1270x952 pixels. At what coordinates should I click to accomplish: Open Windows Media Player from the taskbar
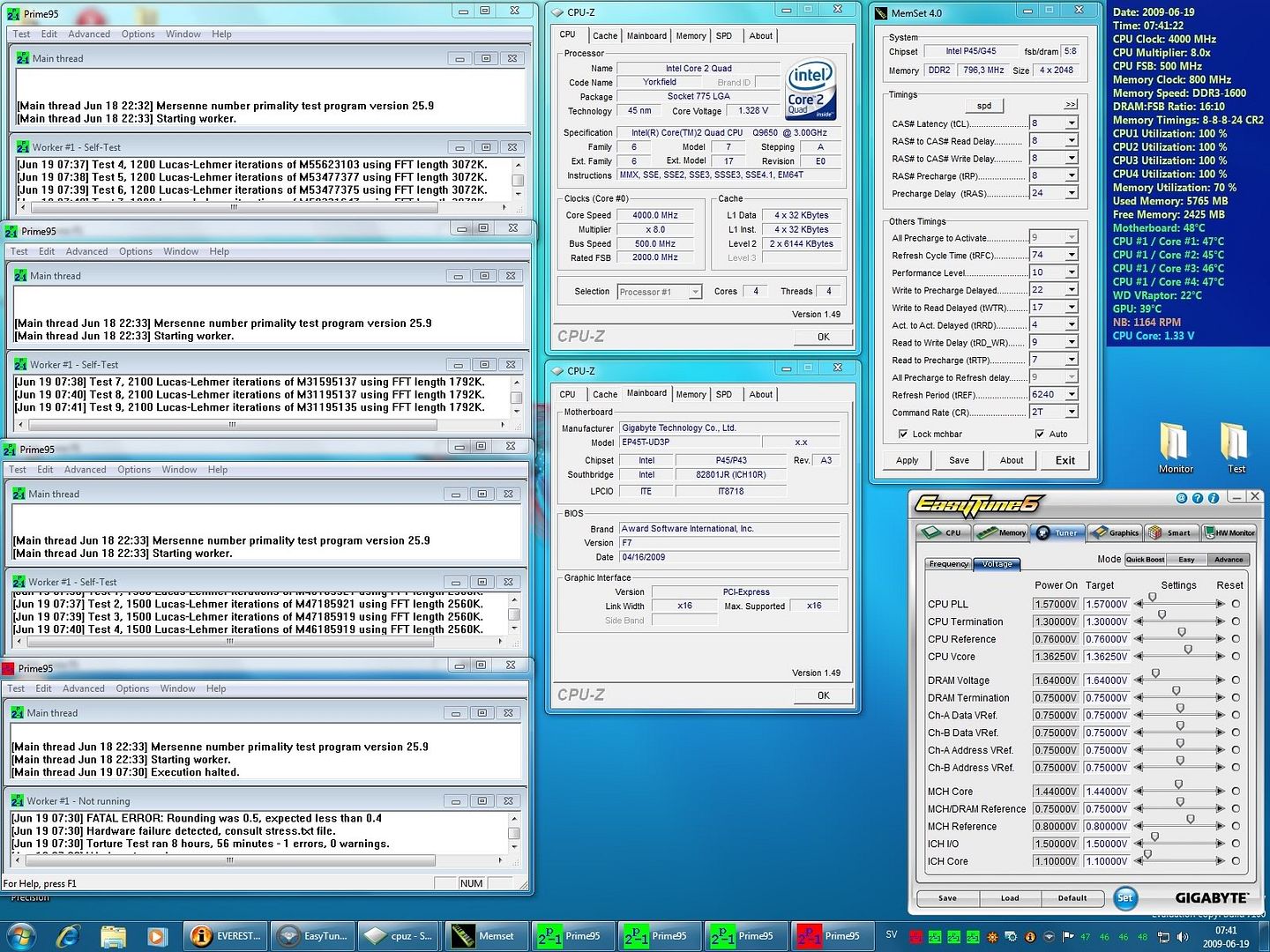tap(156, 935)
